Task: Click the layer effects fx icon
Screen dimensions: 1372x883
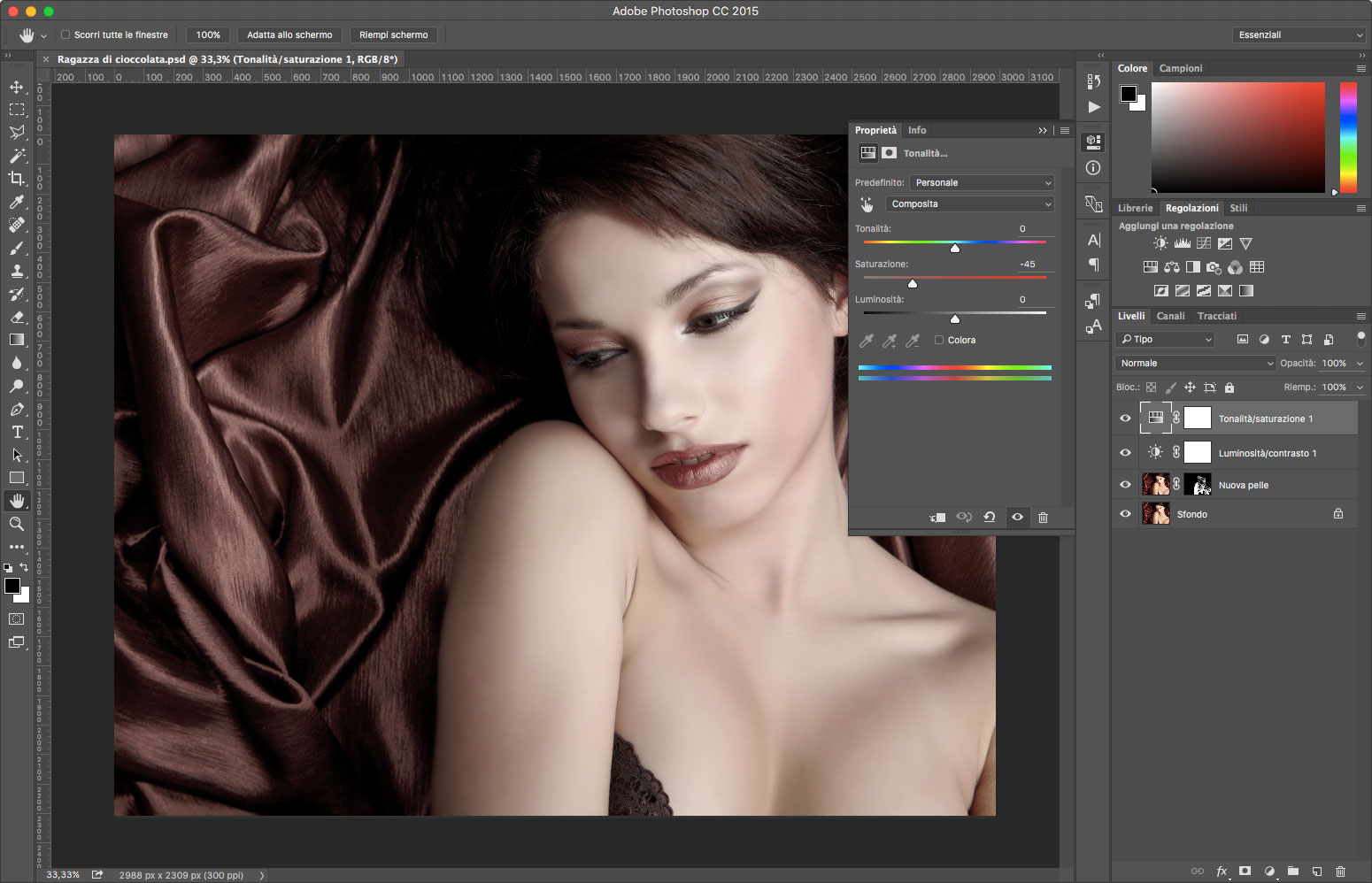Action: pos(1222,871)
